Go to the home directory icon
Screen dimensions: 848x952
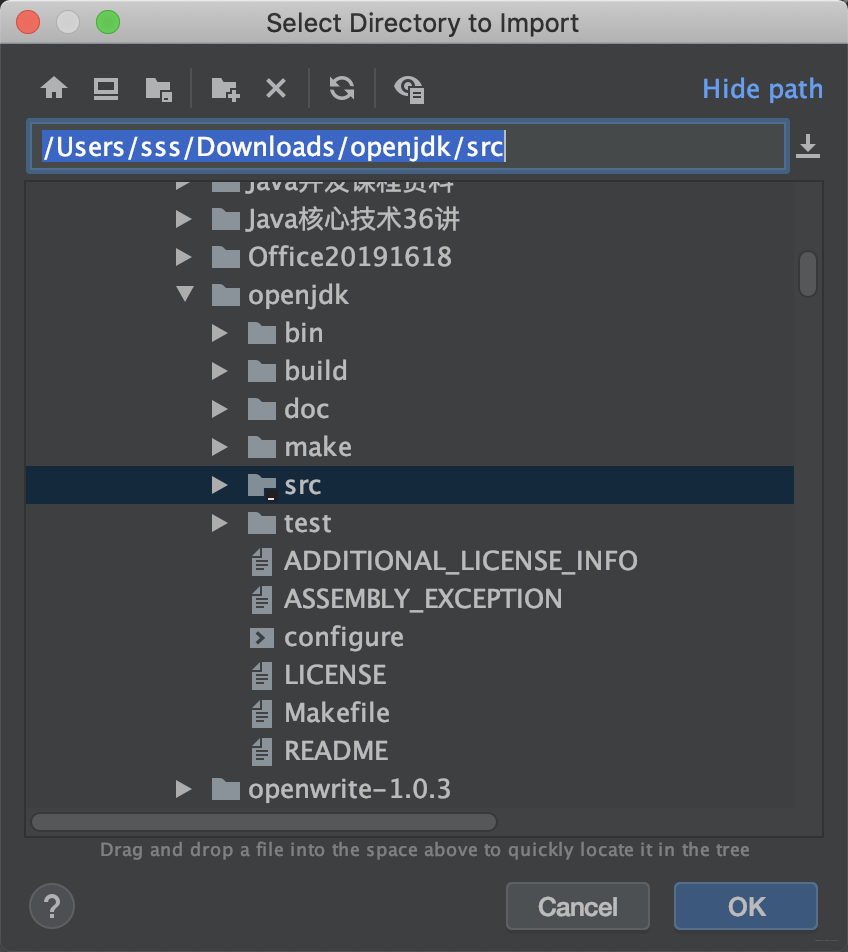tap(54, 89)
